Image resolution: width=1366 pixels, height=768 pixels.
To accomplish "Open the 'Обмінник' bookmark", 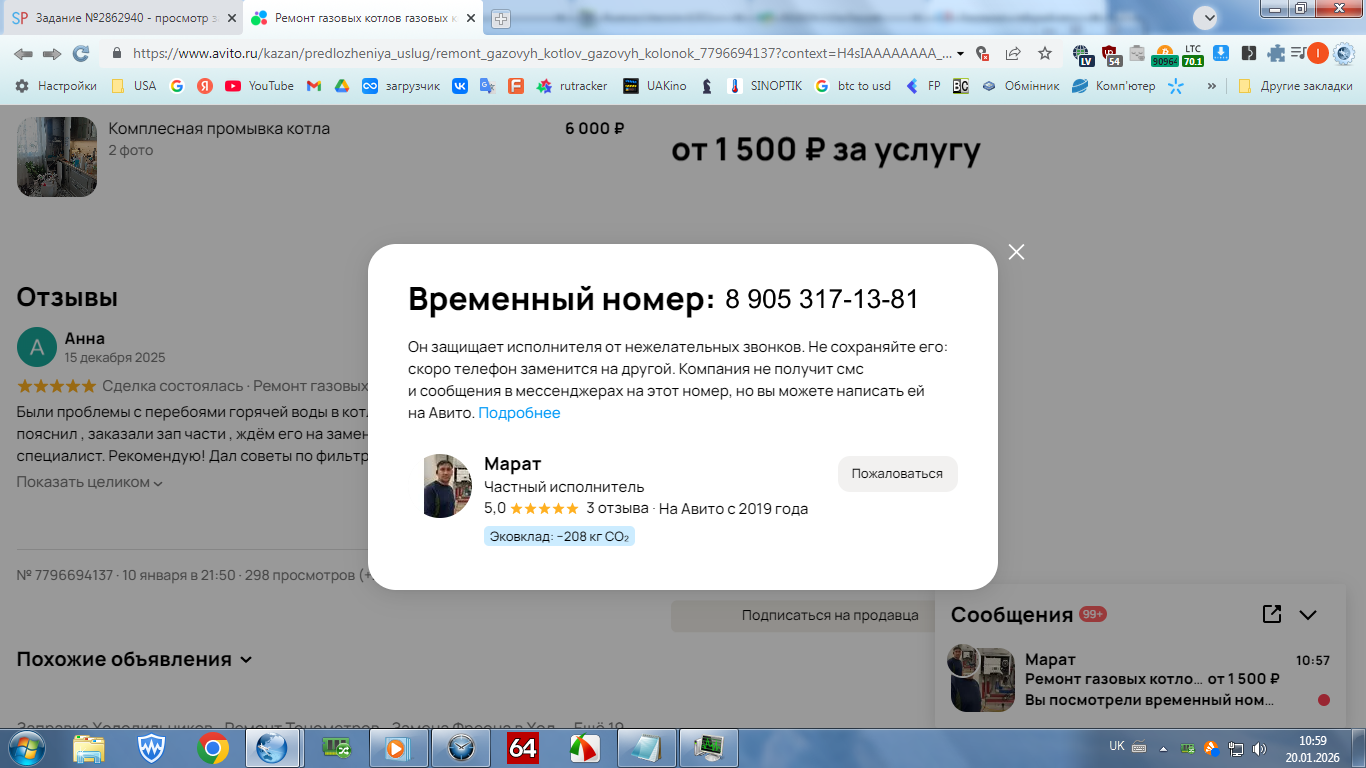I will click(1020, 86).
